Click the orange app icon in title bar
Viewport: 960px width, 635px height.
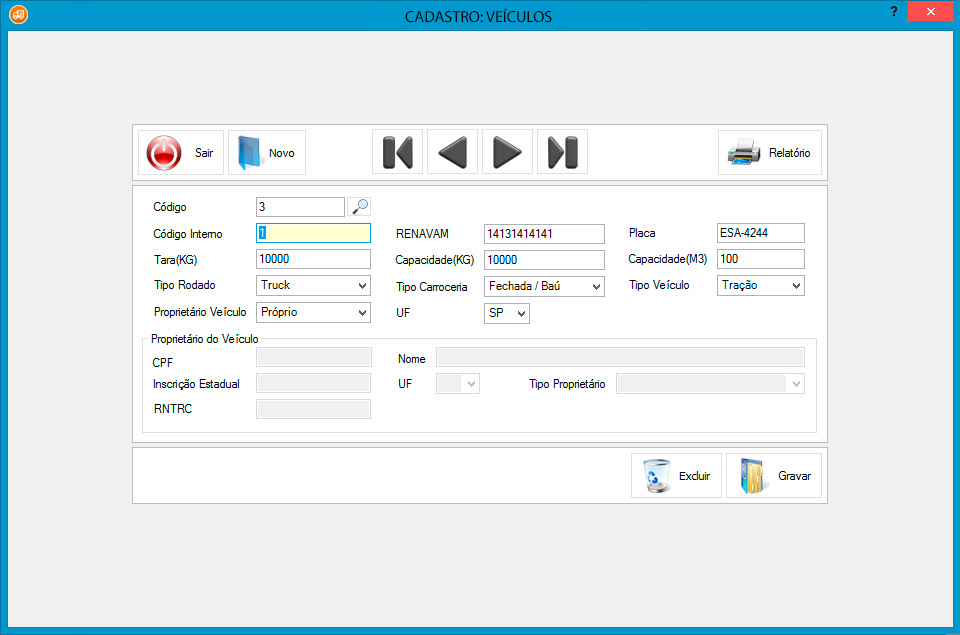[18, 14]
